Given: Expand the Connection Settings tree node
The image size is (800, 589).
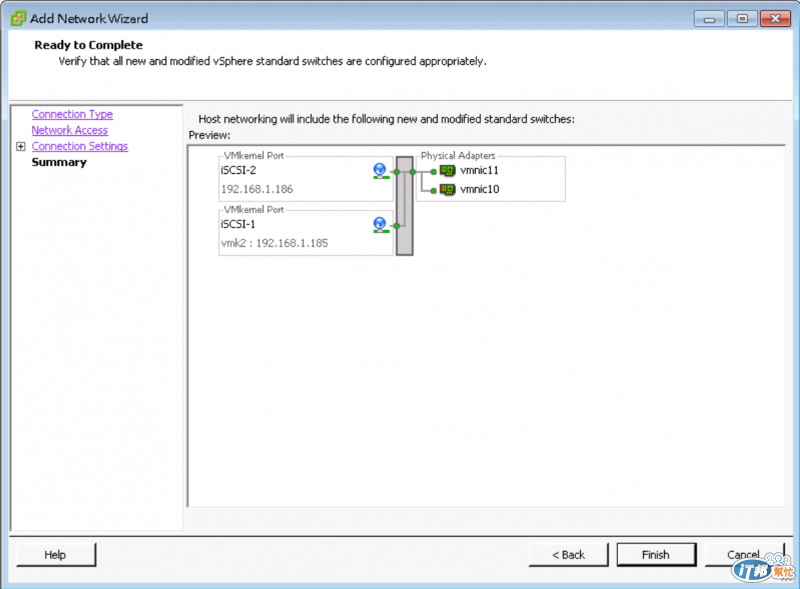Looking at the screenshot, I should 20,146.
